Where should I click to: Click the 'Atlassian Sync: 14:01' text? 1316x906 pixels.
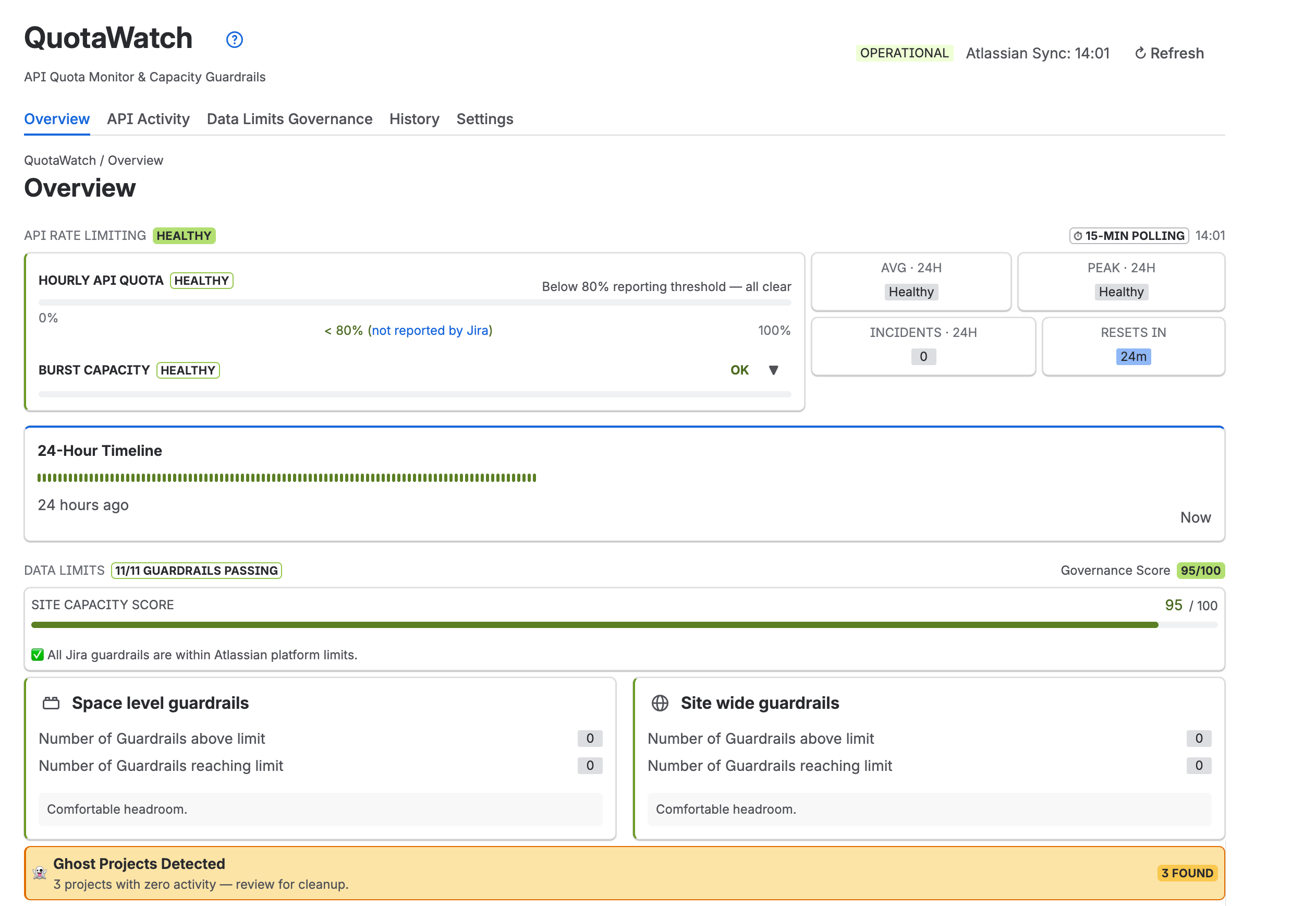1038,53
